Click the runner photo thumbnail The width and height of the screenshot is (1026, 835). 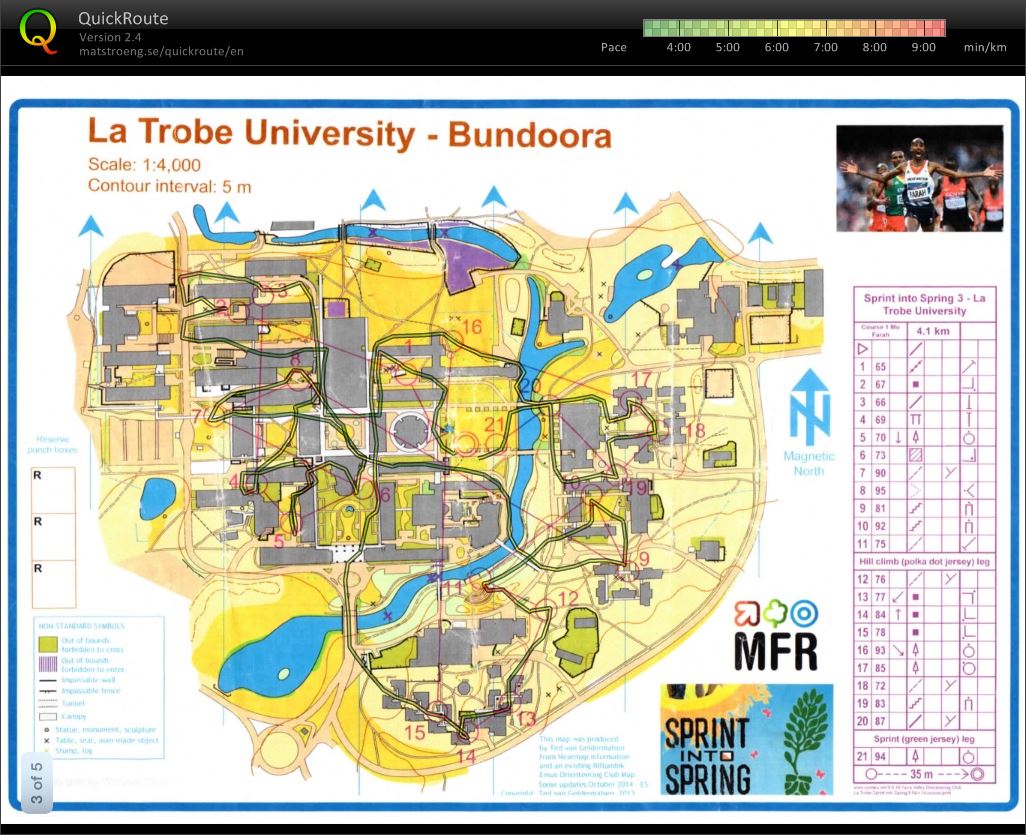pos(919,178)
